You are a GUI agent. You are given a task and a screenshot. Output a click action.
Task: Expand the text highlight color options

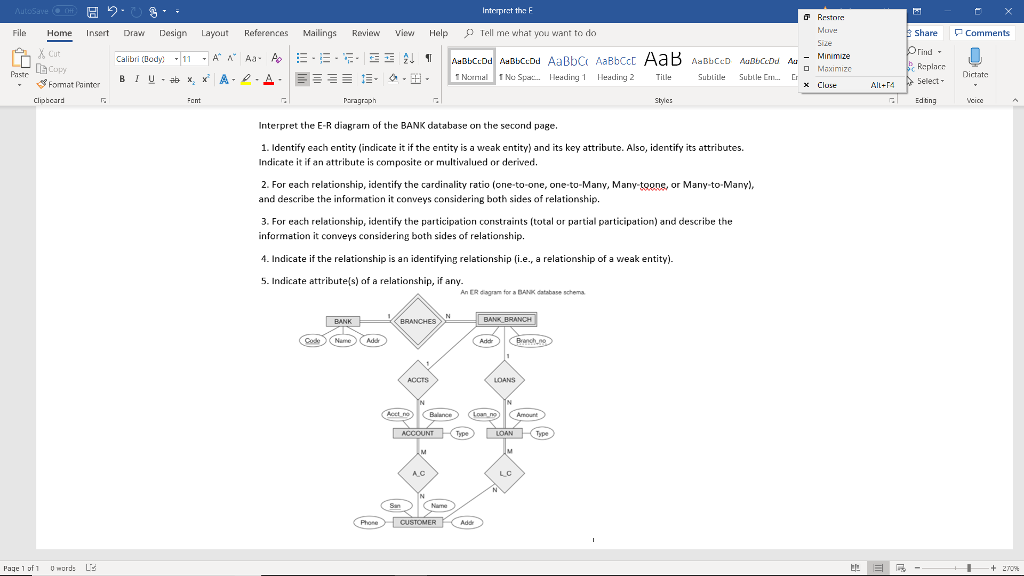pyautogui.click(x=256, y=78)
